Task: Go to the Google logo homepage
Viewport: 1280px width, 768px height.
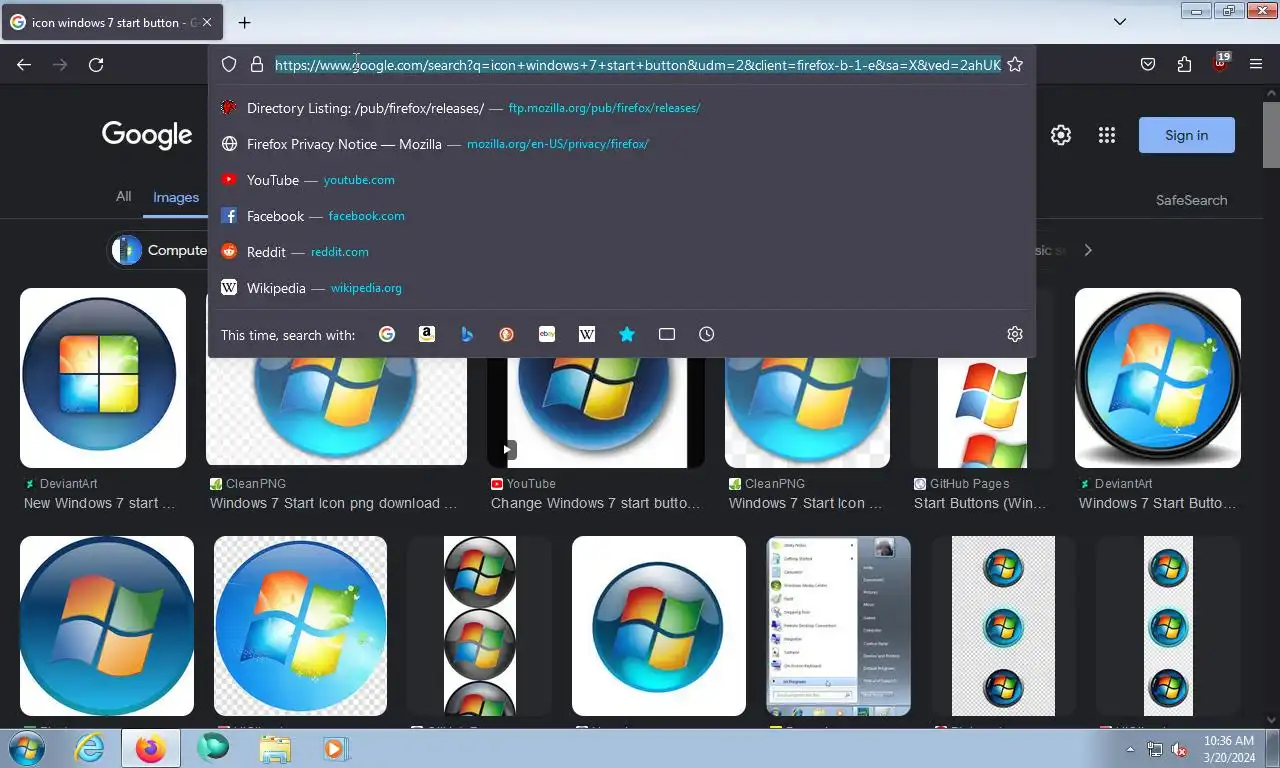Action: [147, 135]
